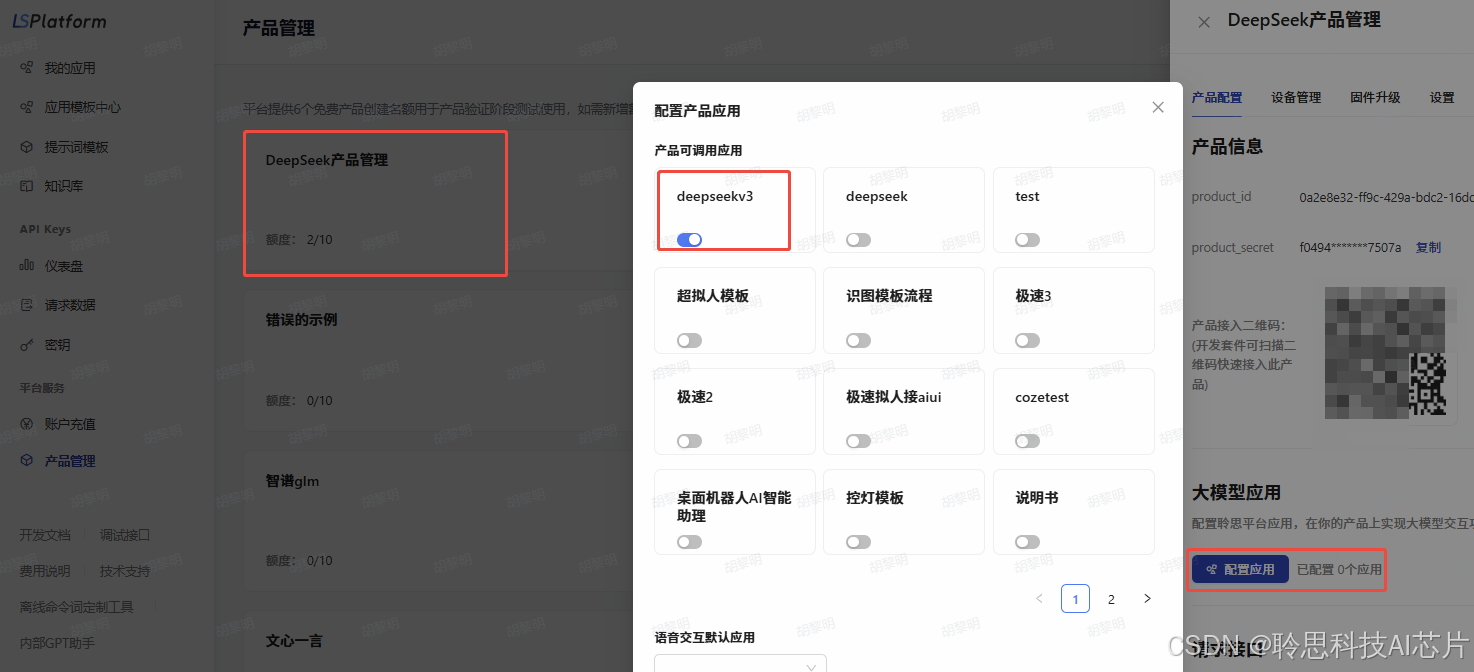Enable the deepseek application switch
Image resolution: width=1474 pixels, height=672 pixels.
858,240
